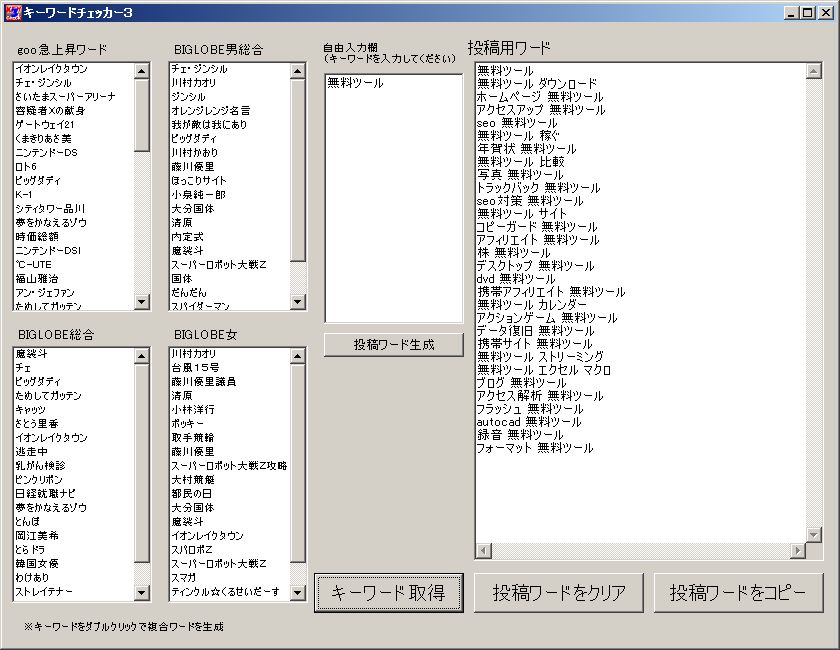The width and height of the screenshot is (840, 650).
Task: Click 無料ツール ダウンロード line in 投稿用ワード
Action: click(537, 84)
